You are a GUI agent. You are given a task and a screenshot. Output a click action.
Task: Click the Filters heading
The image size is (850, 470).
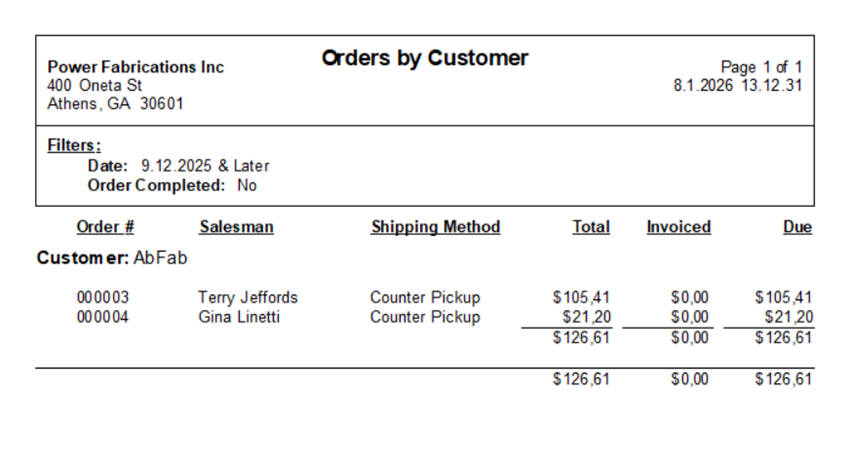click(x=74, y=145)
